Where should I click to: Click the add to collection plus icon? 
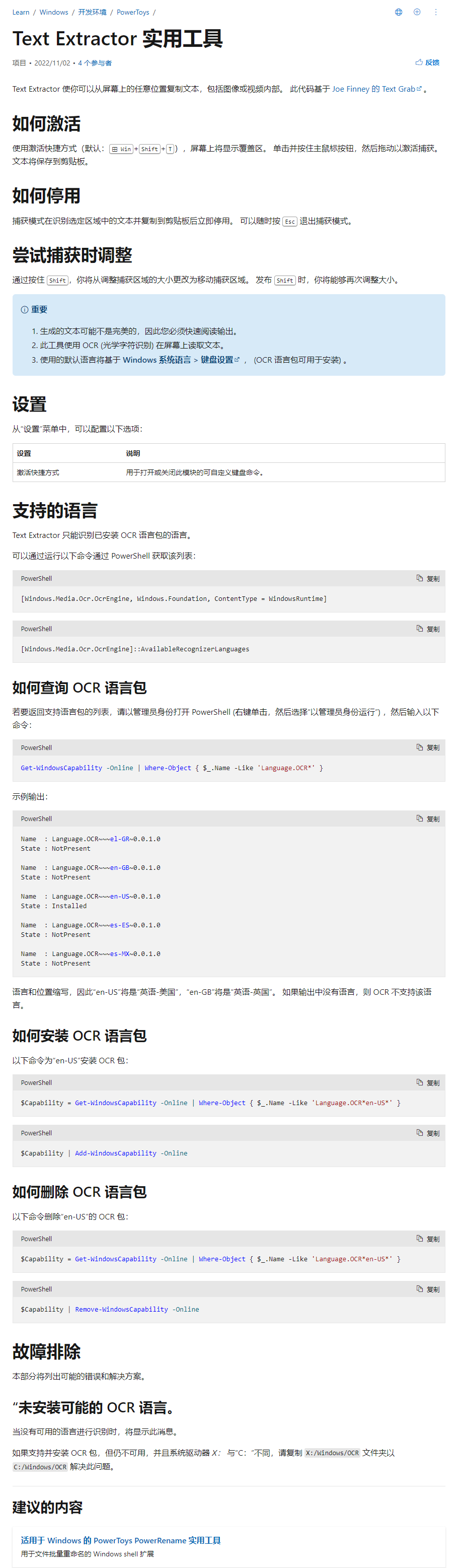coord(417,12)
